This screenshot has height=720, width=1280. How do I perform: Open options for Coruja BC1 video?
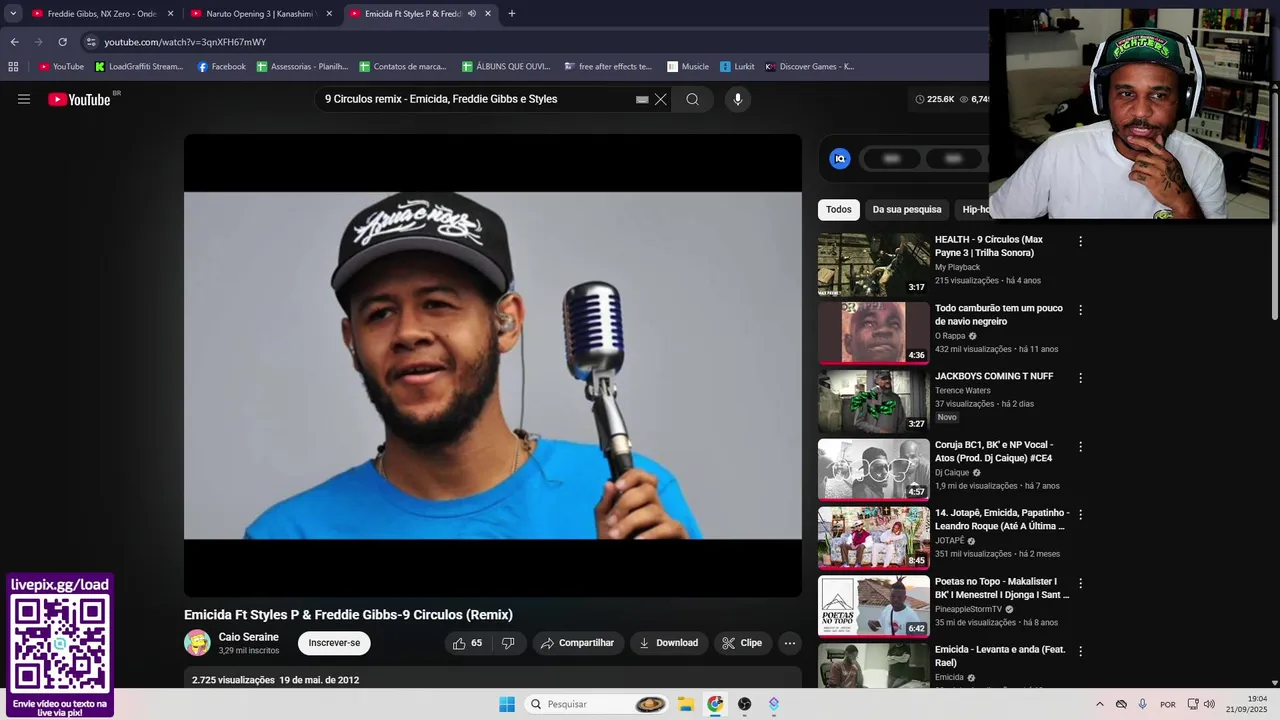click(x=1080, y=447)
